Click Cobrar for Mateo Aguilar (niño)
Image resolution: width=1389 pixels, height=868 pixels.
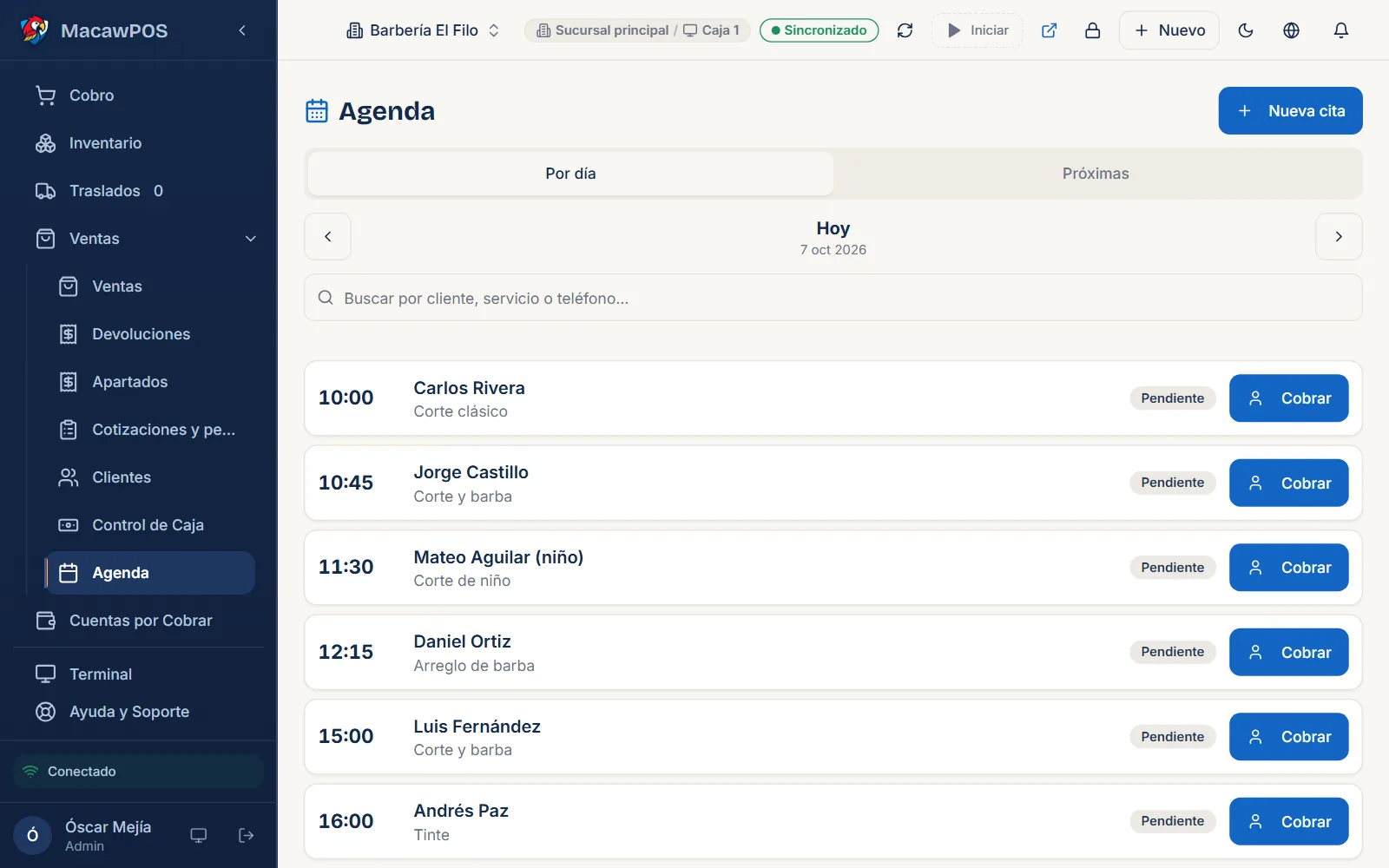pos(1288,568)
